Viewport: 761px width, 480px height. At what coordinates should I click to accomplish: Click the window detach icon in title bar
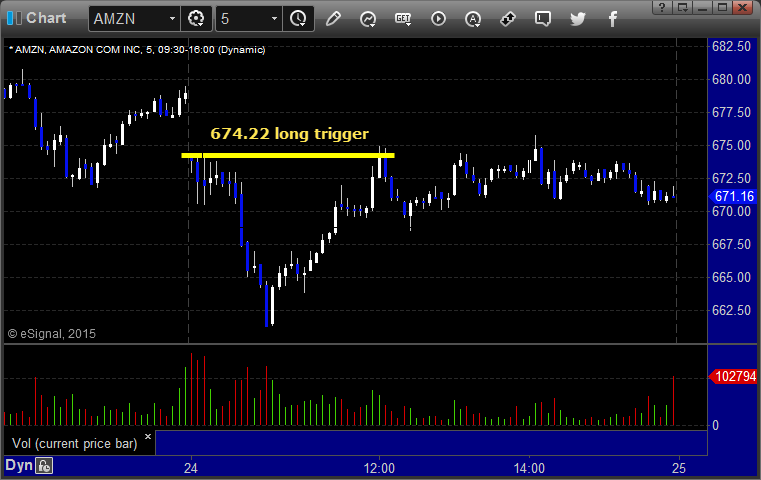(682, 7)
